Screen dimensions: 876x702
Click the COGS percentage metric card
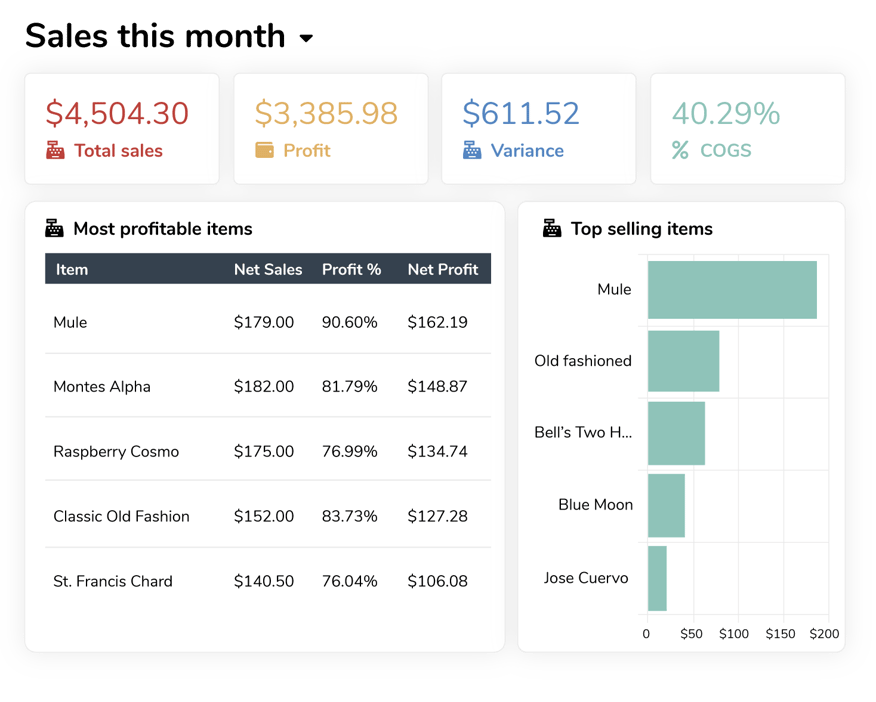748,128
